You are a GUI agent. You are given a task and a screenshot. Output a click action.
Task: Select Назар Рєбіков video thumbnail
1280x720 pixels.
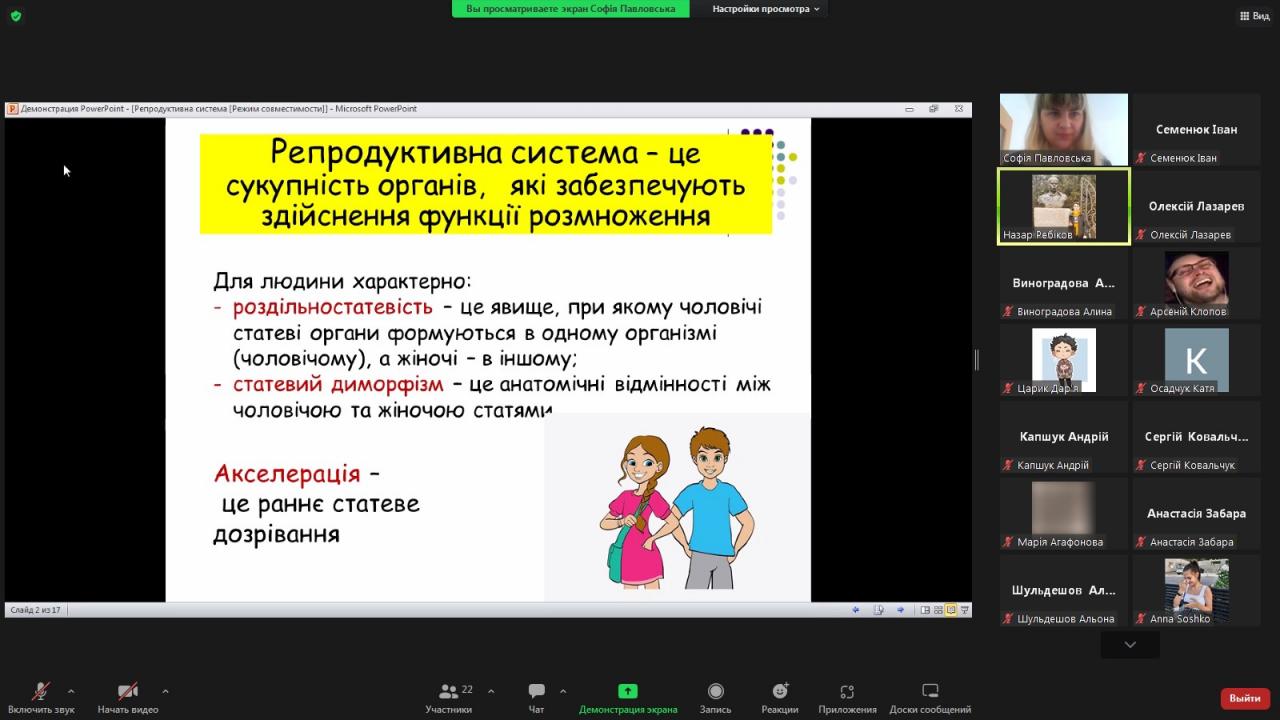(x=1064, y=206)
